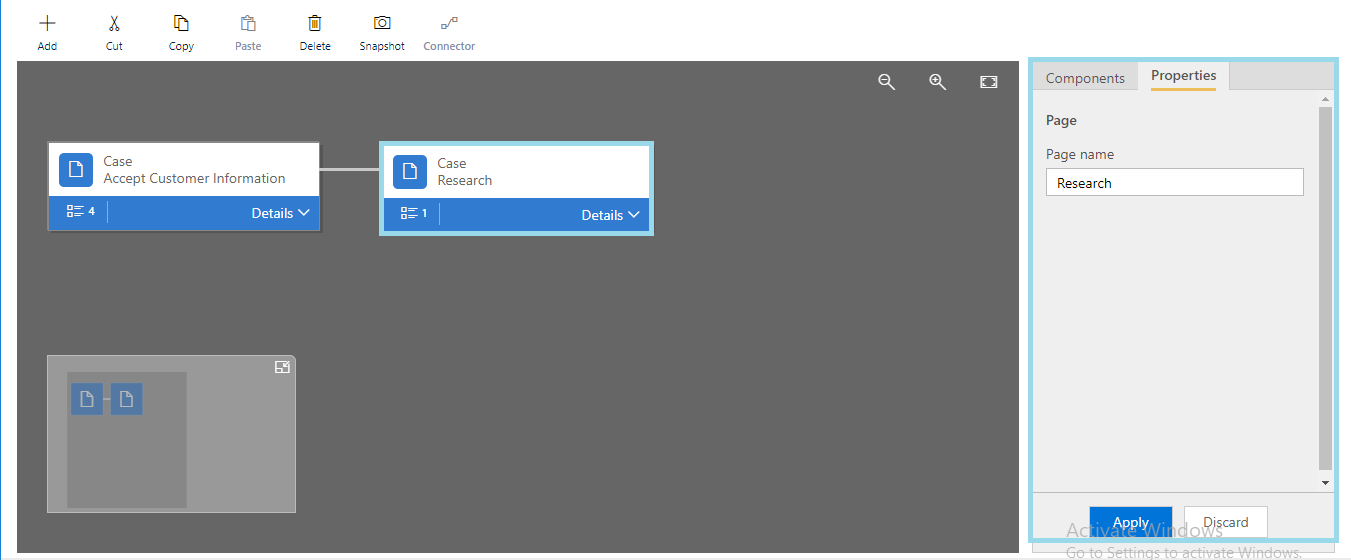Click the second page in the minimap
1351x560 pixels.
click(126, 399)
